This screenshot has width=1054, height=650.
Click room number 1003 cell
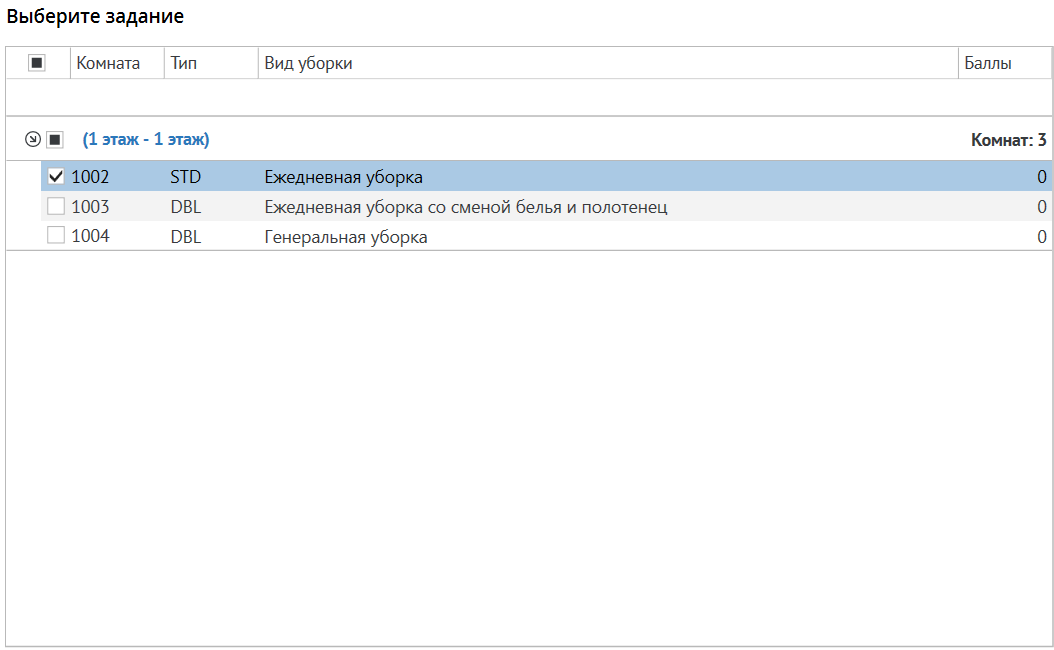click(x=91, y=207)
